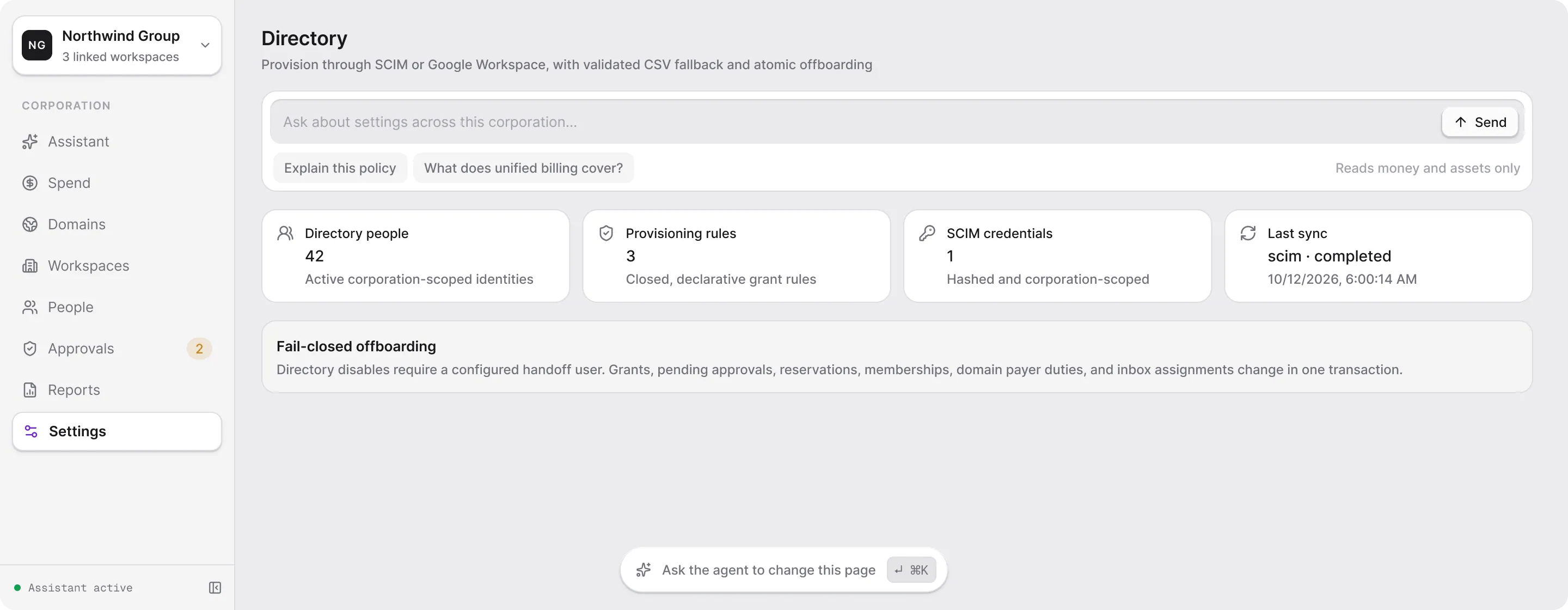Click the up-arrow icon in Send
Viewport: 1568px width, 610px height.
pos(1460,123)
